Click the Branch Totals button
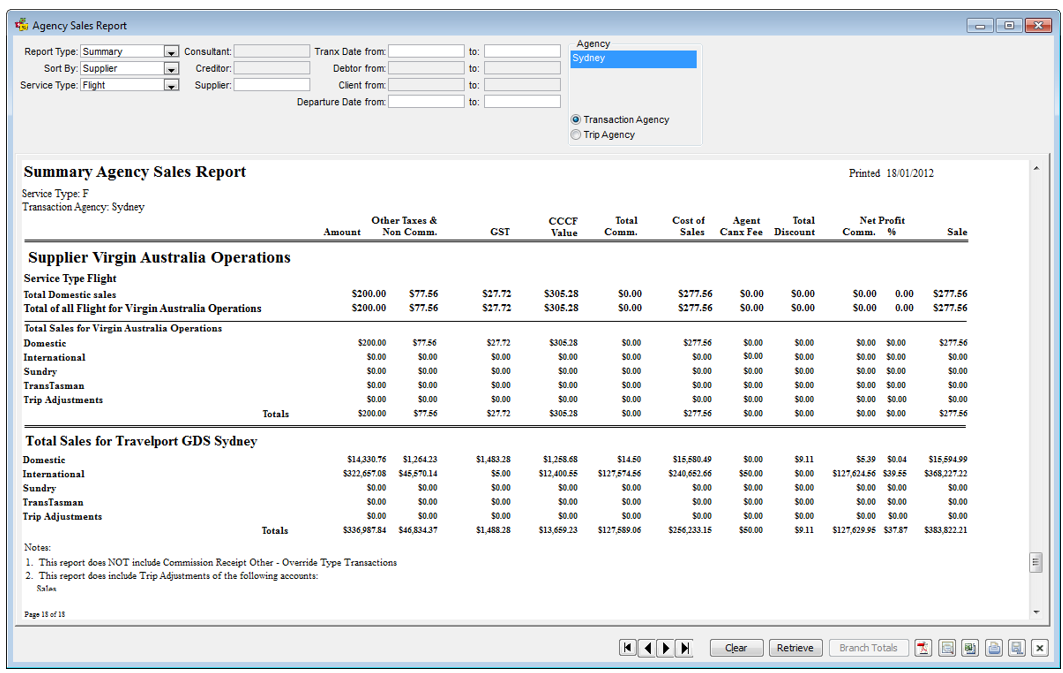Screen dimensions: 1063x673 pyautogui.click(x=868, y=647)
